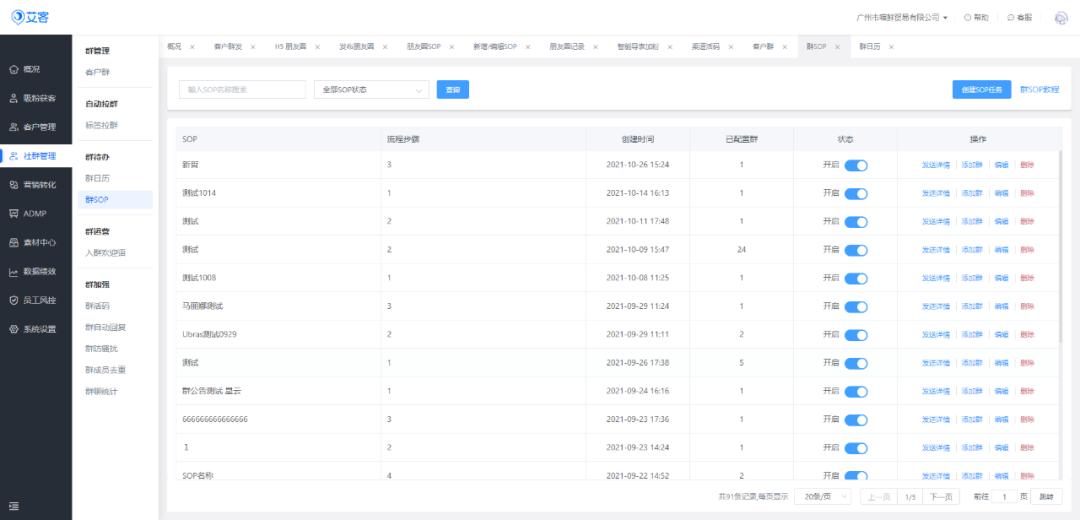Expand the company name dropdown at top

pyautogui.click(x=902, y=17)
